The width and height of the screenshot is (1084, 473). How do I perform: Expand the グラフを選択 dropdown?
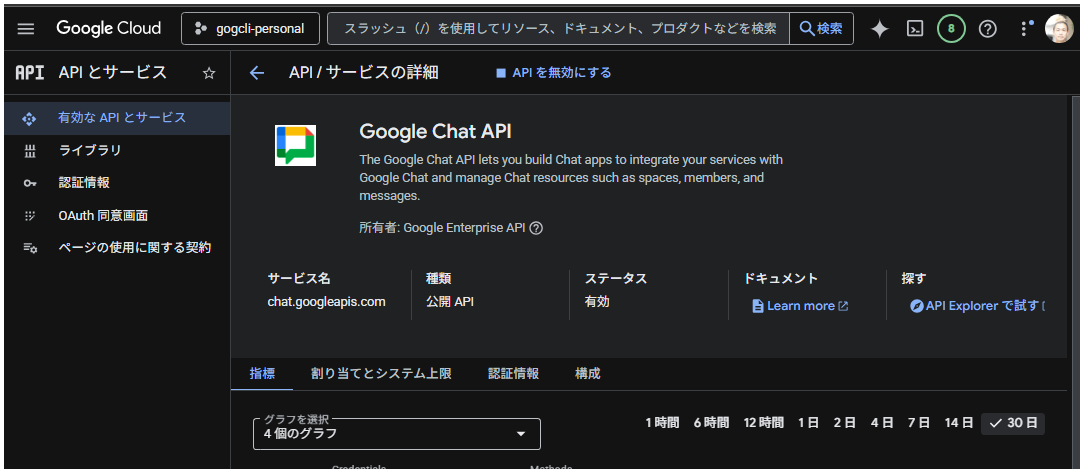pyautogui.click(x=397, y=434)
